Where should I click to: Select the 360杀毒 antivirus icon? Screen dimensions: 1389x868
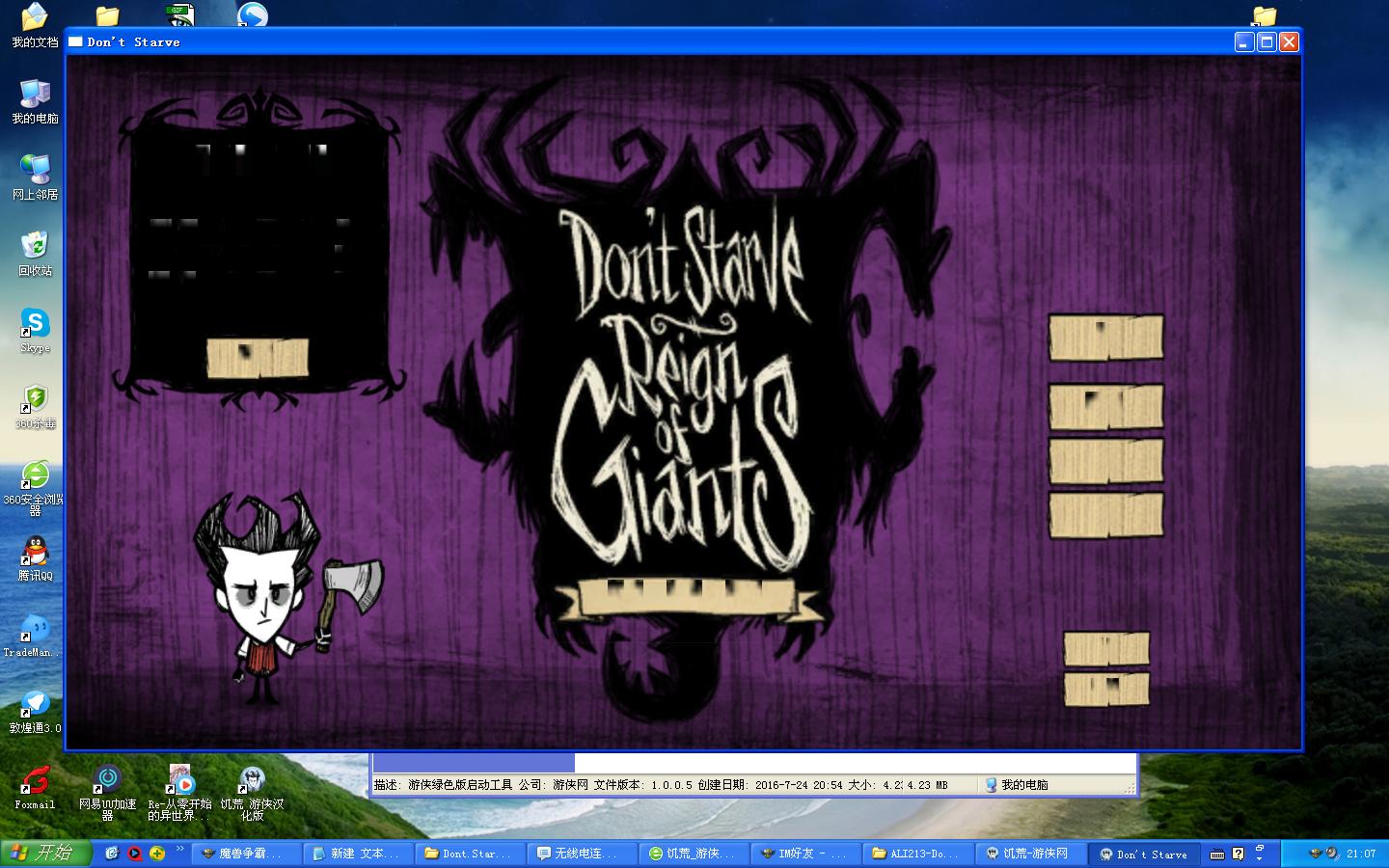(x=35, y=407)
